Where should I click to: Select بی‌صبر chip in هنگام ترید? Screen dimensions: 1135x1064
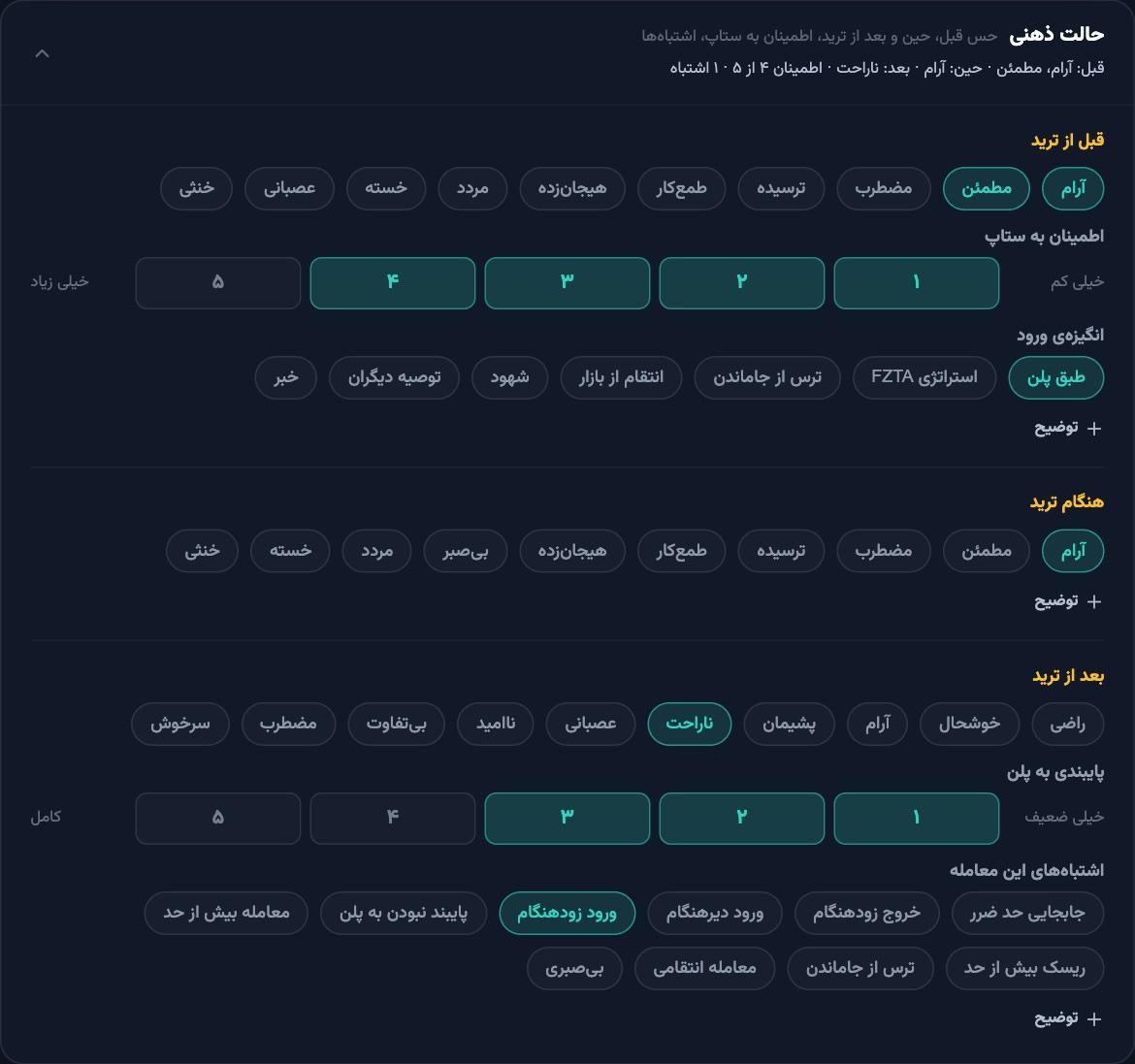466,551
